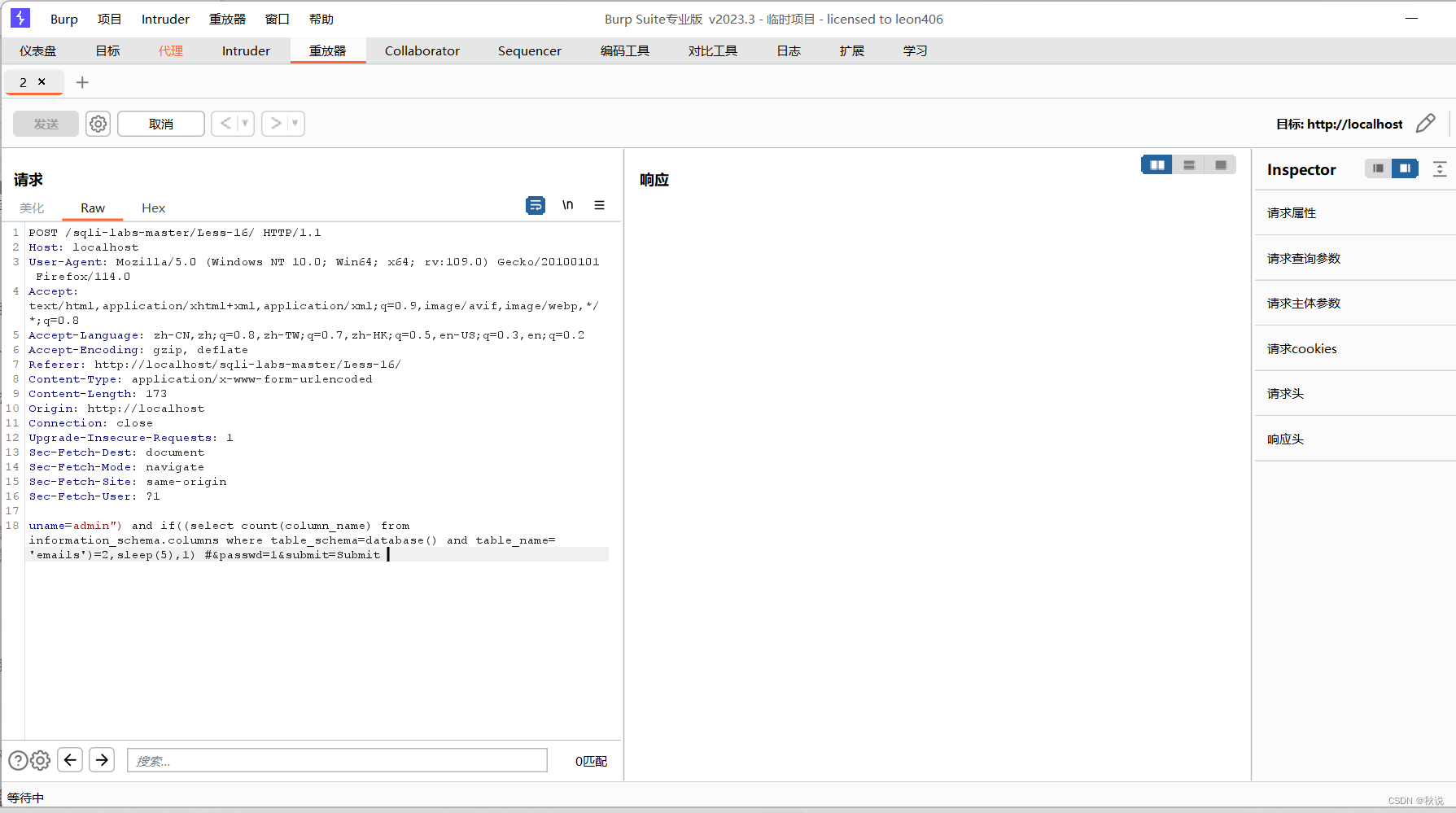Edit target with the pencil icon
Viewport: 1456px width, 813px height.
1425,124
